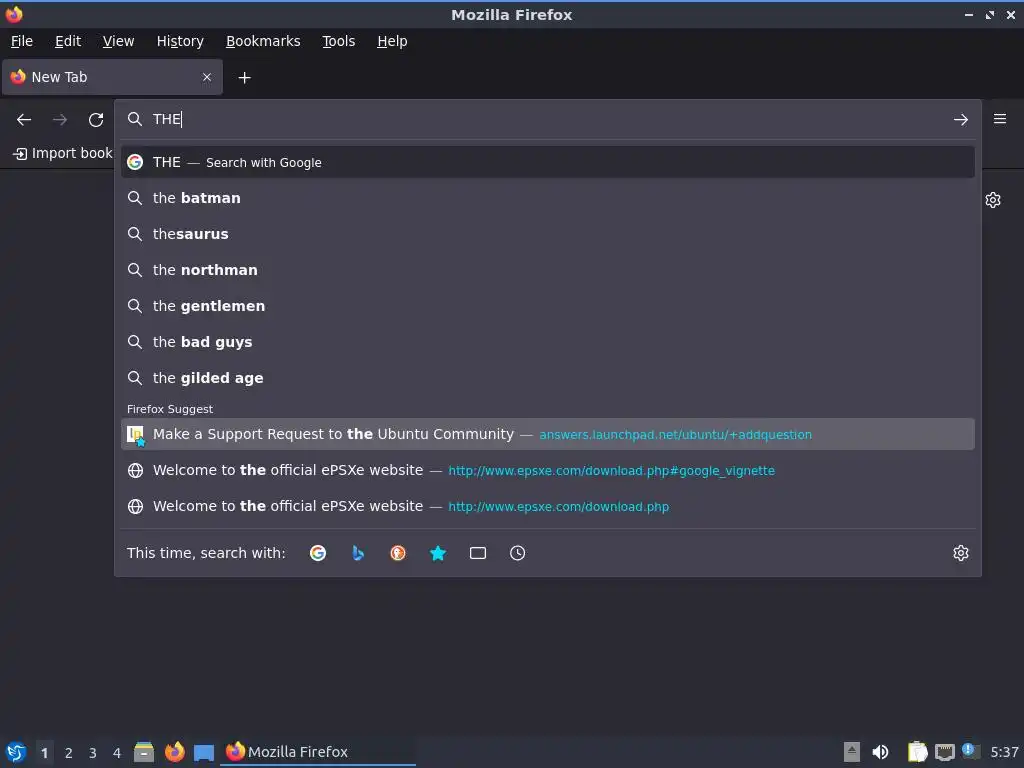Search this time with Bing icon
This screenshot has width=1024, height=768.
[x=358, y=553]
